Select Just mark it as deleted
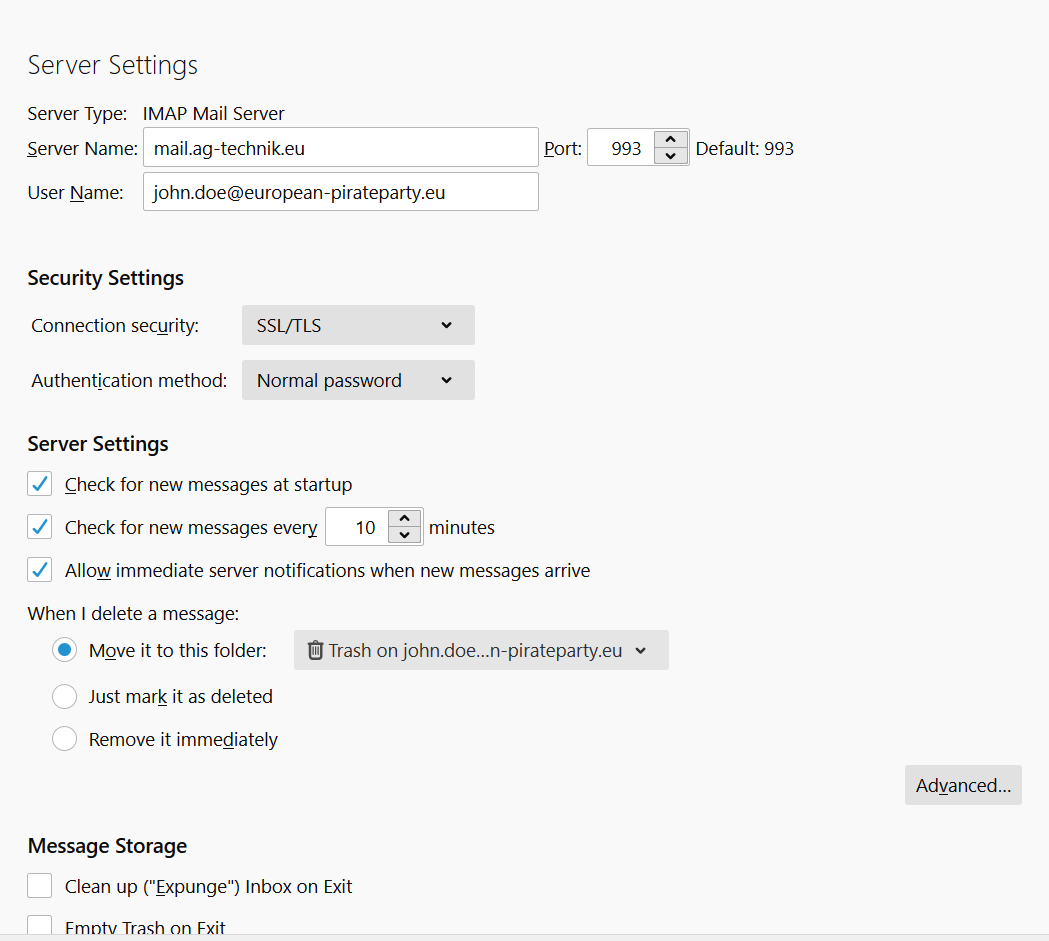 click(64, 696)
